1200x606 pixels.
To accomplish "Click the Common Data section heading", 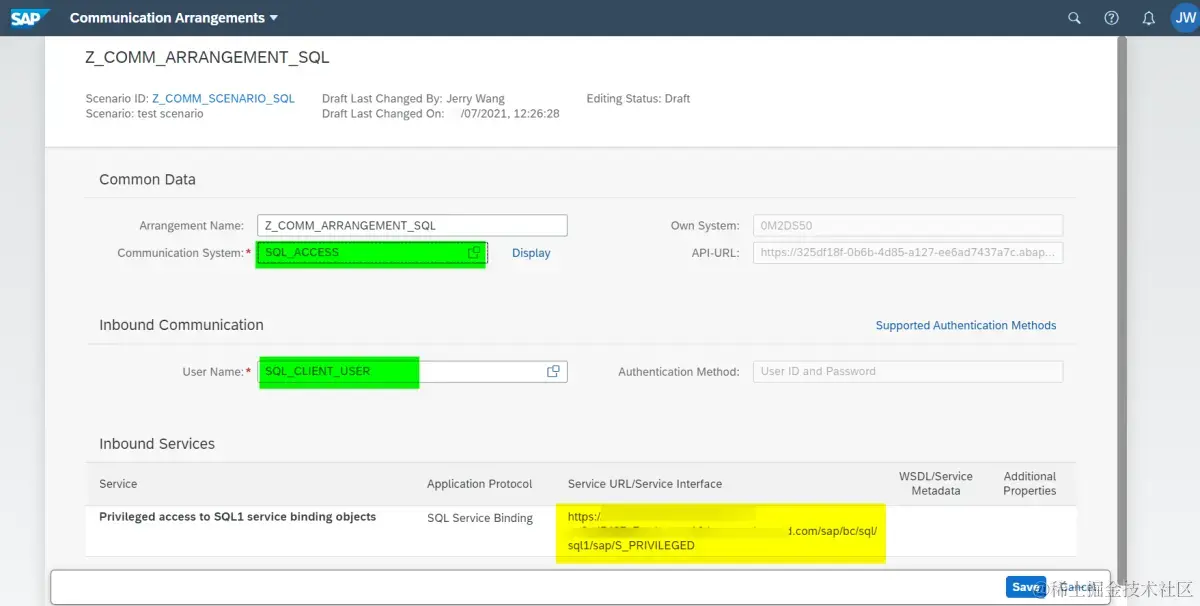I will pyautogui.click(x=147, y=180).
